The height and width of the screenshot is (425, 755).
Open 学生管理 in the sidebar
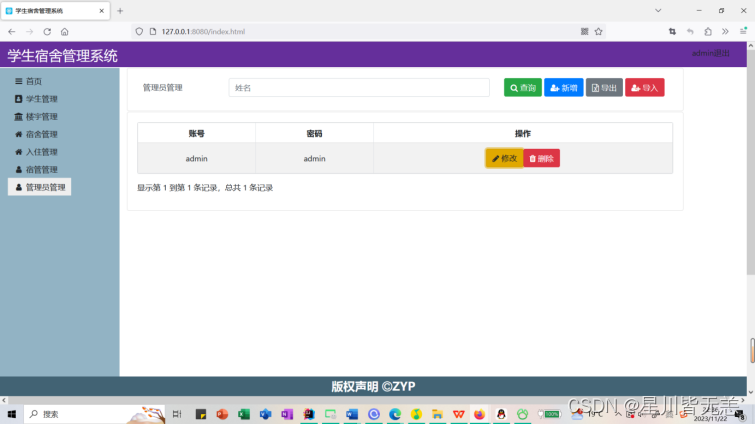pyautogui.click(x=37, y=99)
